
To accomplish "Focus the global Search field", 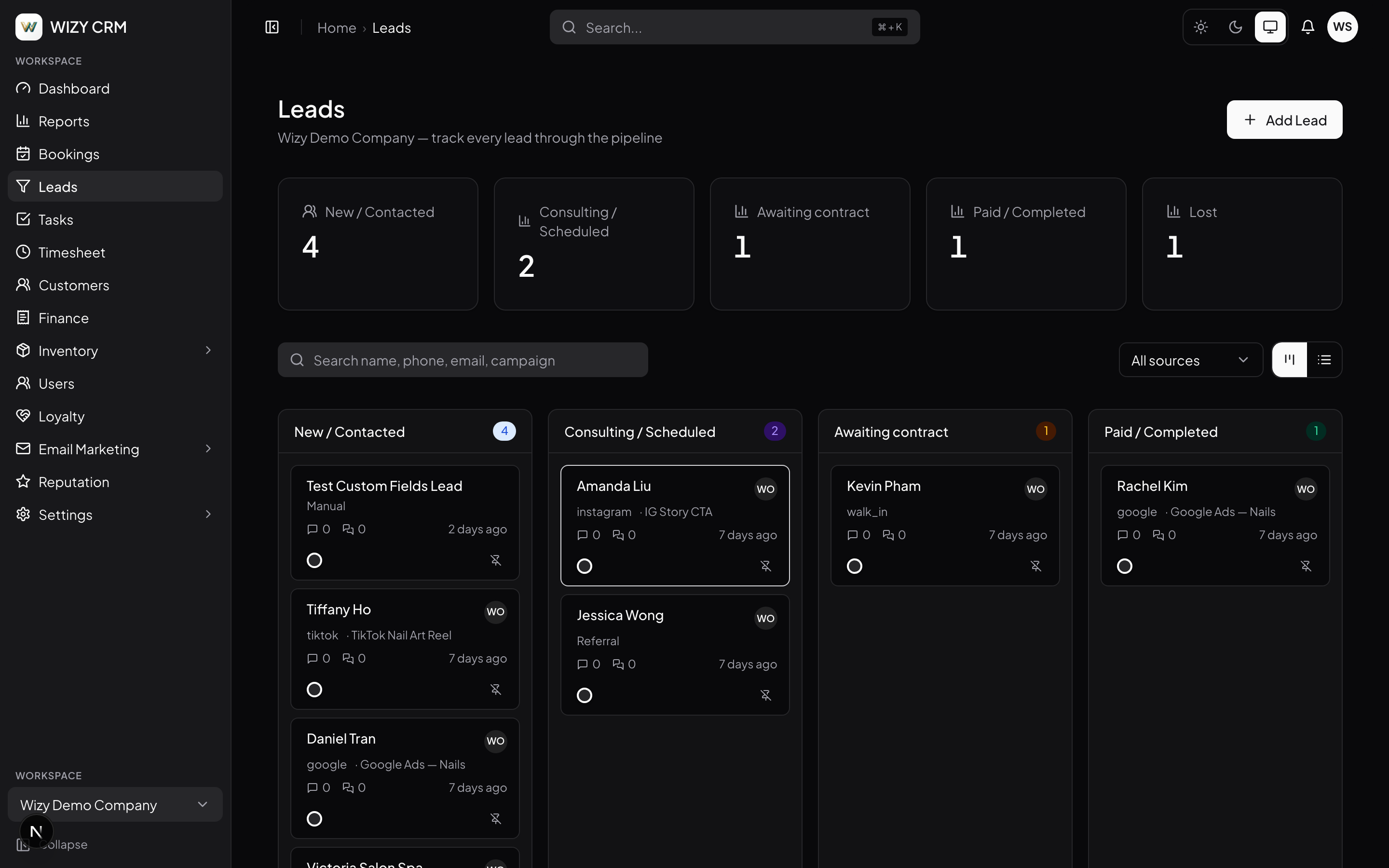I will pos(735,27).
